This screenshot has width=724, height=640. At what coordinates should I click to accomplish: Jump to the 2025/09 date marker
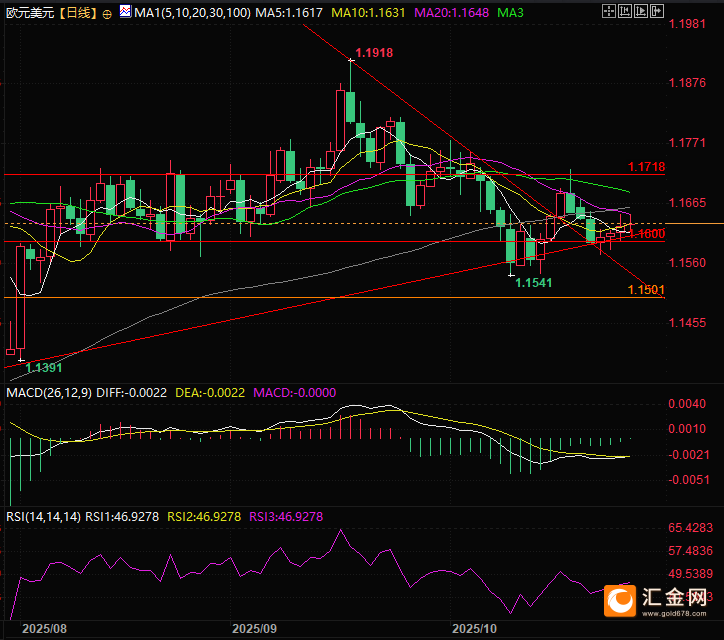[x=254, y=629]
